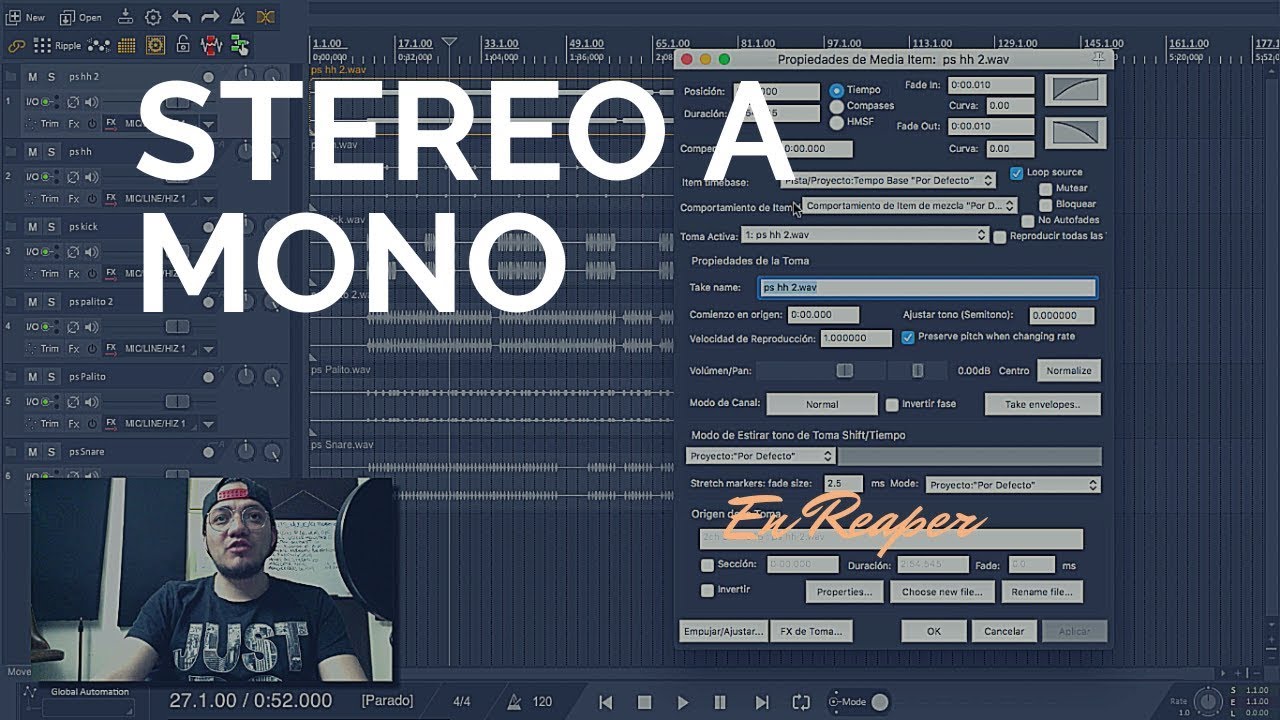Click the Take envelopes button
Screen dimensions: 1280x720
1042,404
